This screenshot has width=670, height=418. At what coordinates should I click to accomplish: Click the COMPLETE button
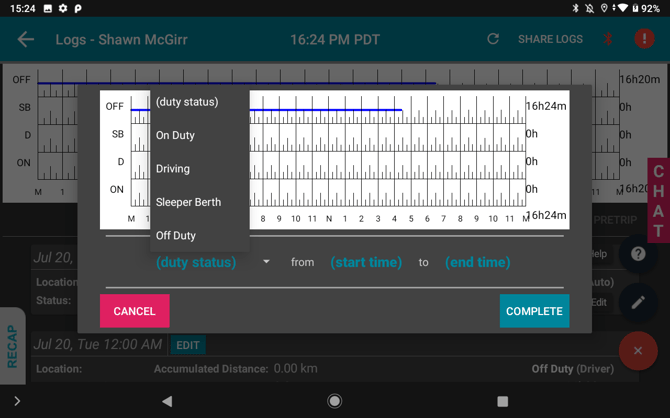pyautogui.click(x=535, y=311)
